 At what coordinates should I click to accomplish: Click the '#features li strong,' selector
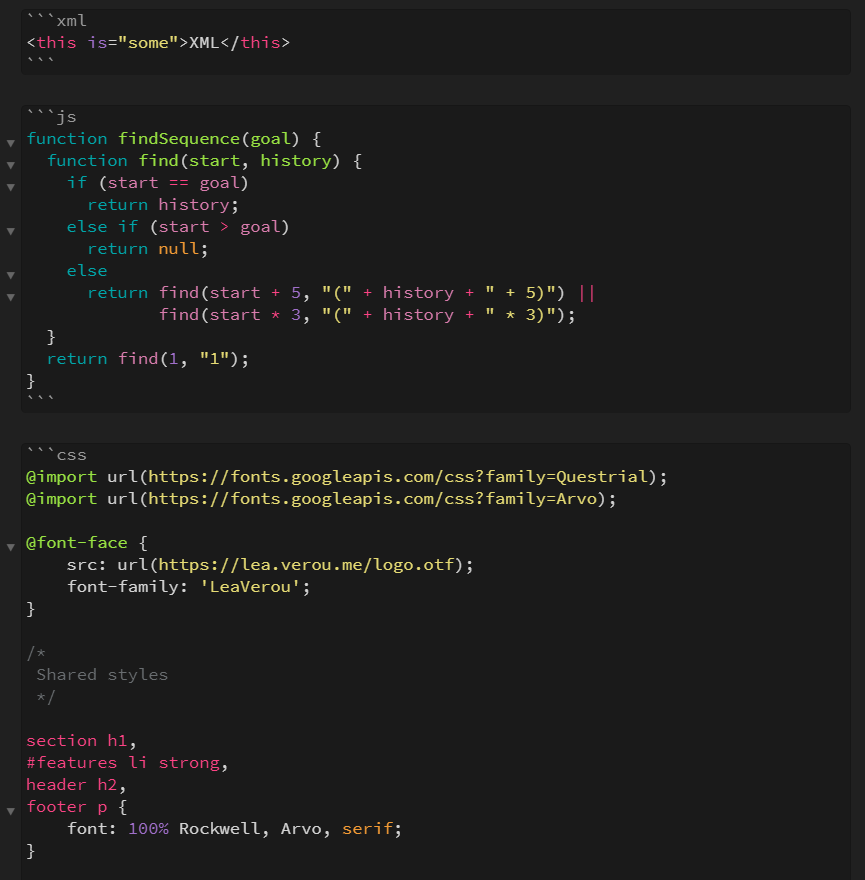(x=127, y=763)
